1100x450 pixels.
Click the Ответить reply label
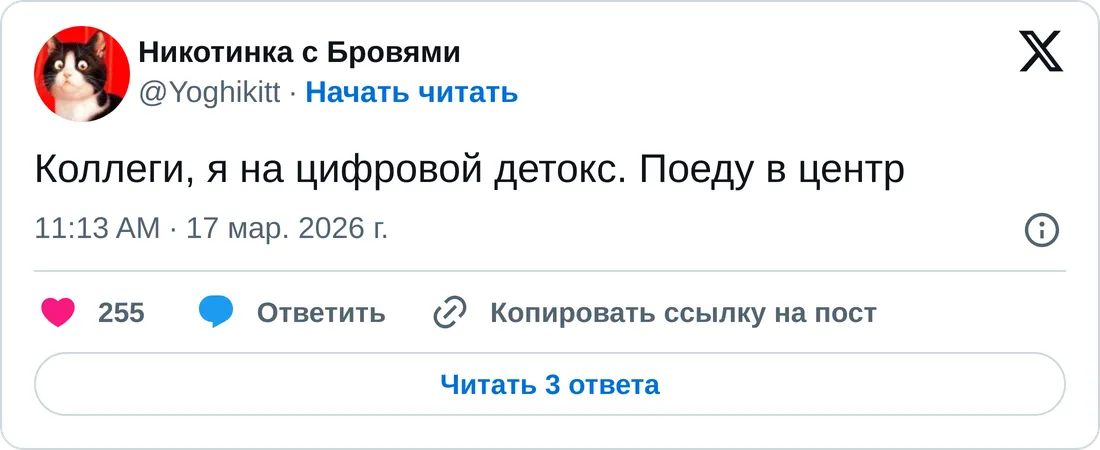coord(321,313)
